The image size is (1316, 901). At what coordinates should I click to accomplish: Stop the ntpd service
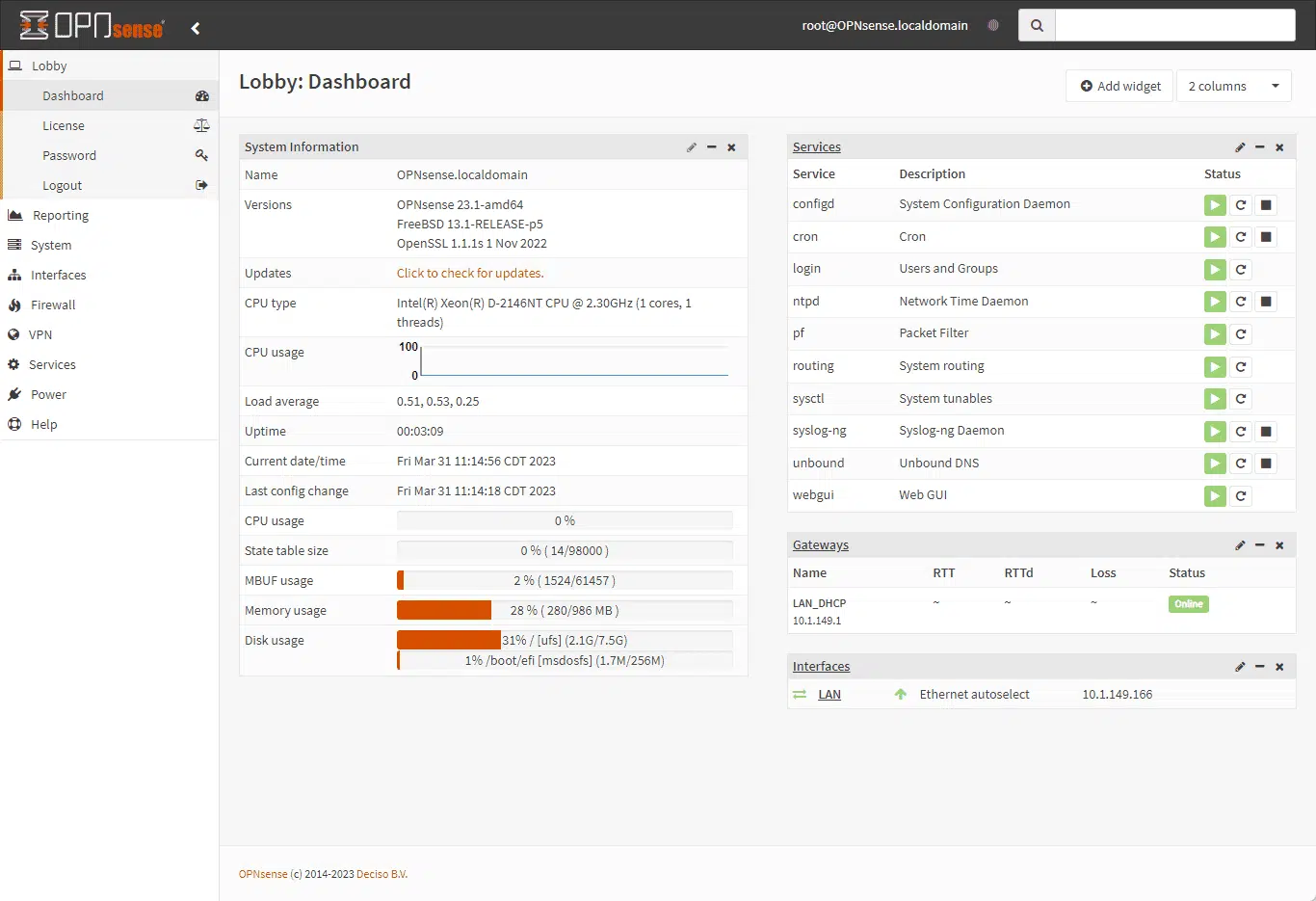pyautogui.click(x=1266, y=302)
